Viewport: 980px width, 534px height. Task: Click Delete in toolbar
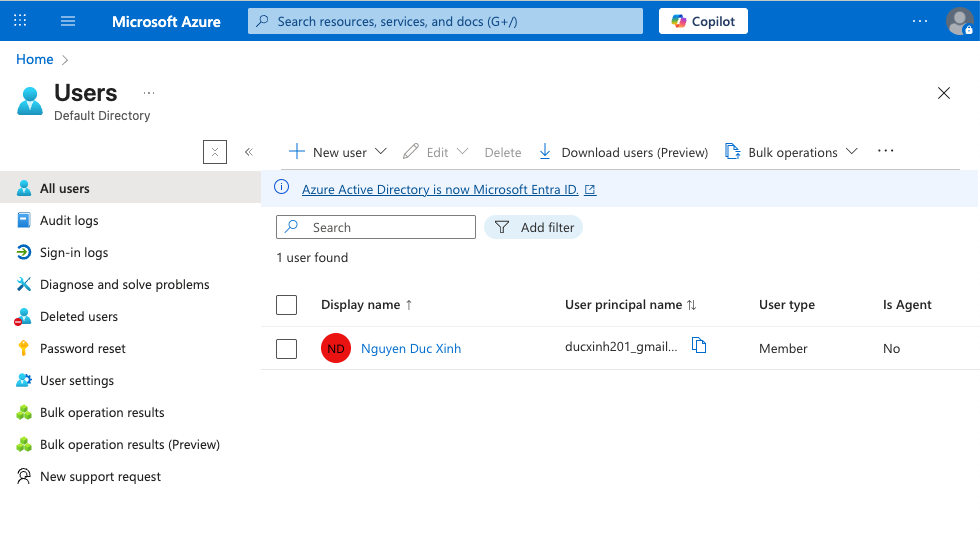[502, 153]
